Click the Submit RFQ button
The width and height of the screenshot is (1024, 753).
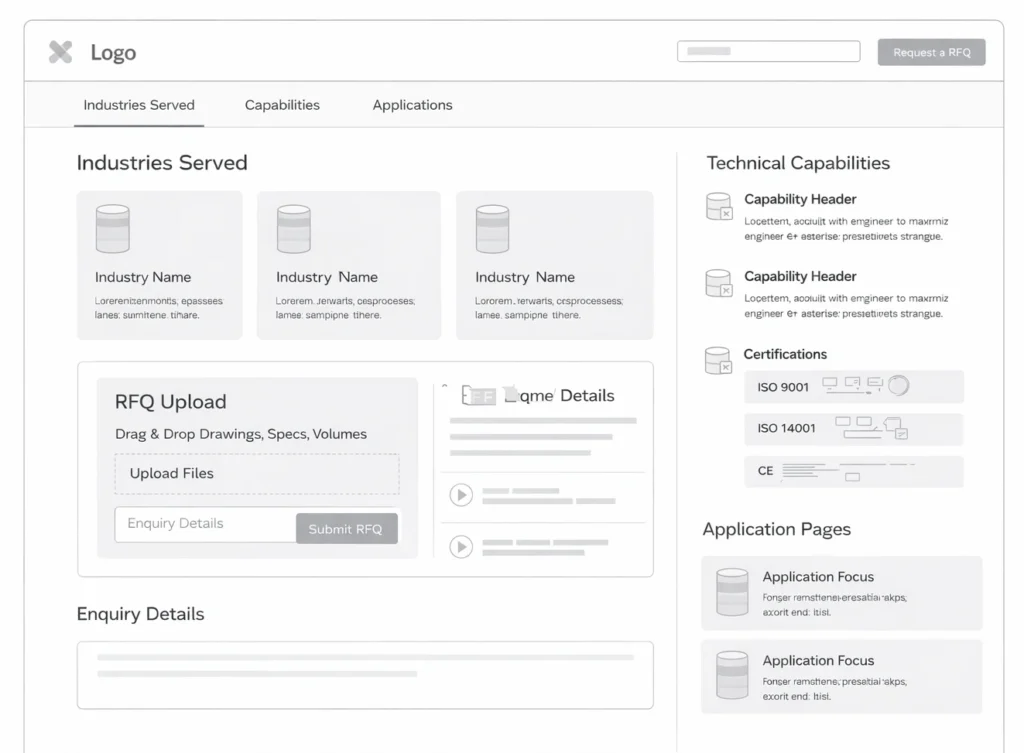[346, 528]
